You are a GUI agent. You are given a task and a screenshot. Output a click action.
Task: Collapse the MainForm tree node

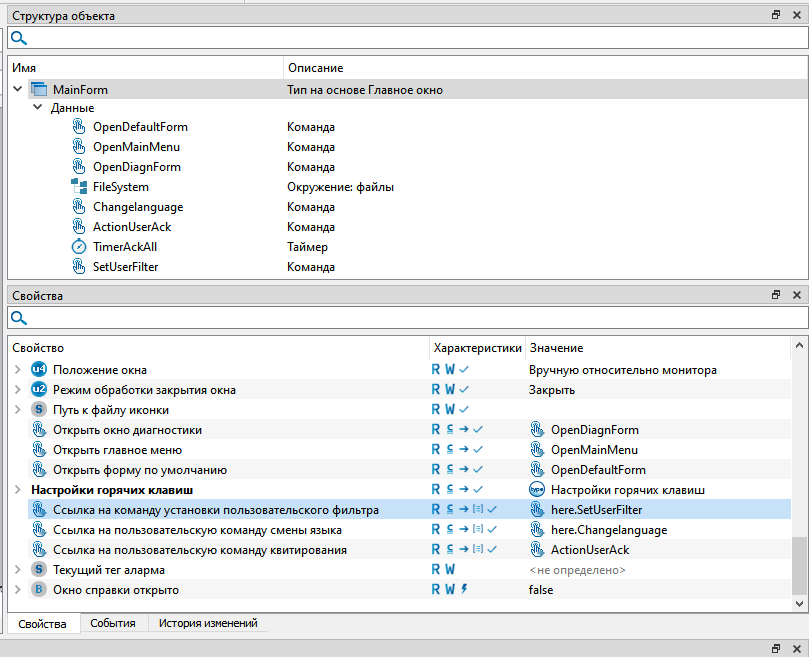click(17, 90)
